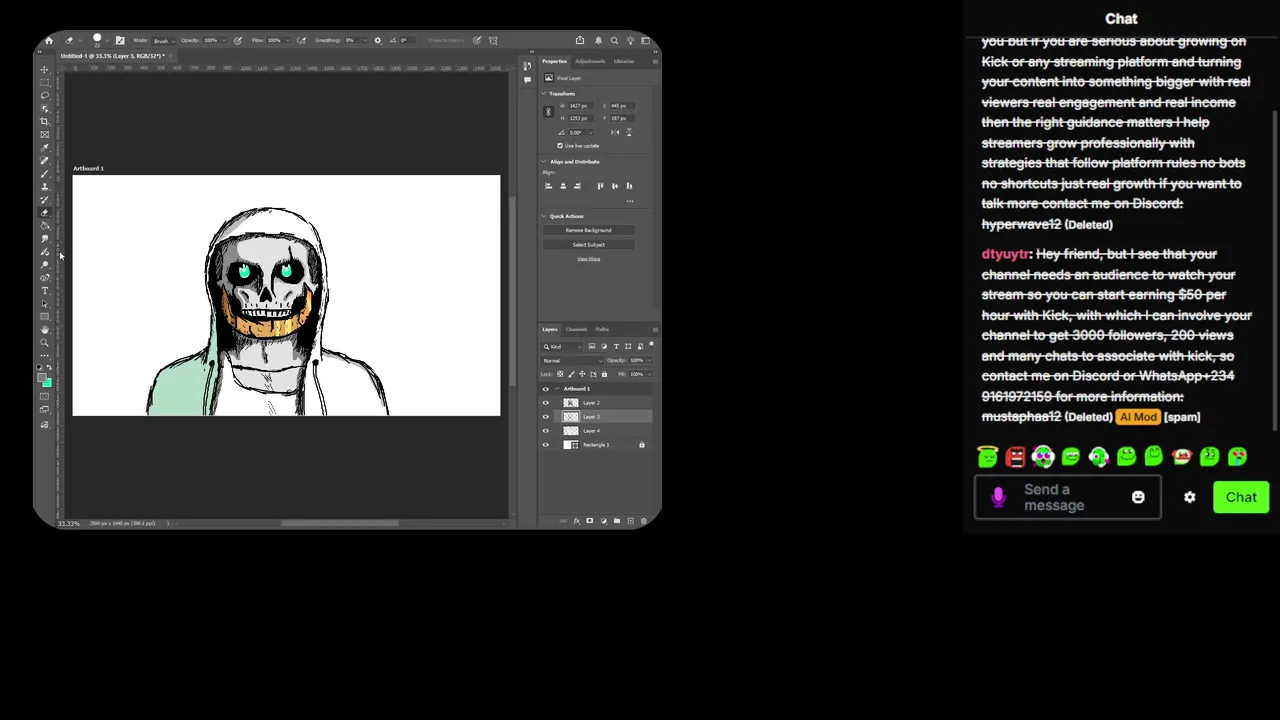Switch to the Channels tab
This screenshot has width=1280, height=720.
pyautogui.click(x=577, y=329)
